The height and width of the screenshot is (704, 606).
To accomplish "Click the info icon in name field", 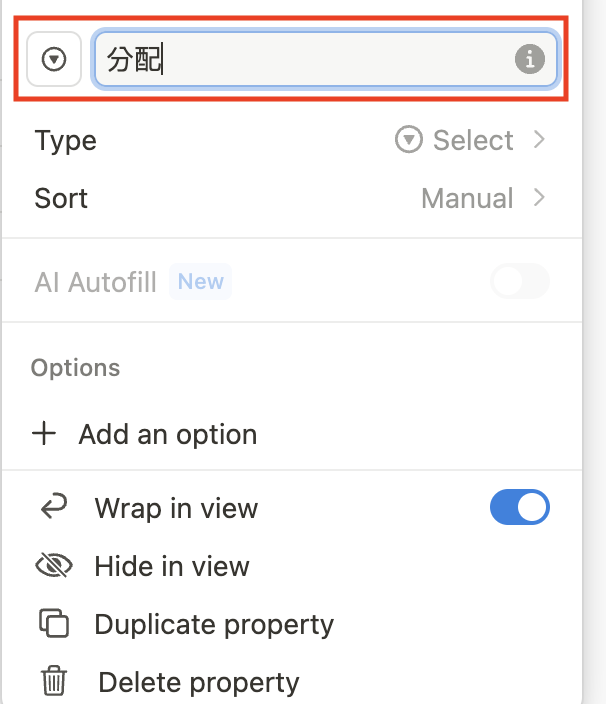I will tap(529, 60).
